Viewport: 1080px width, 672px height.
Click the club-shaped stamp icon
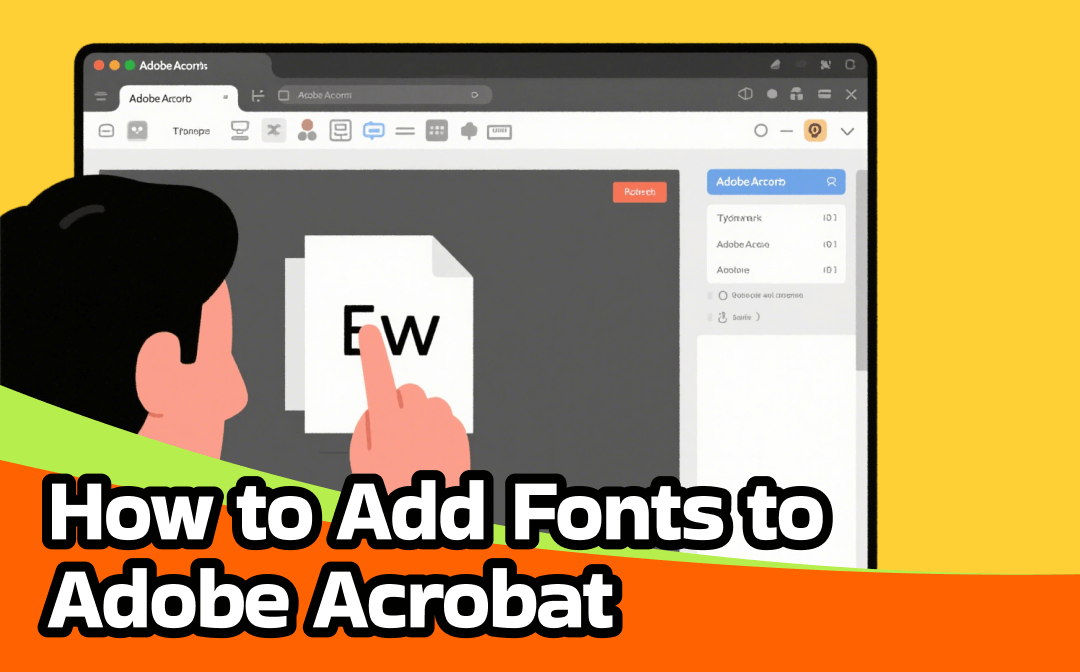coord(469,131)
